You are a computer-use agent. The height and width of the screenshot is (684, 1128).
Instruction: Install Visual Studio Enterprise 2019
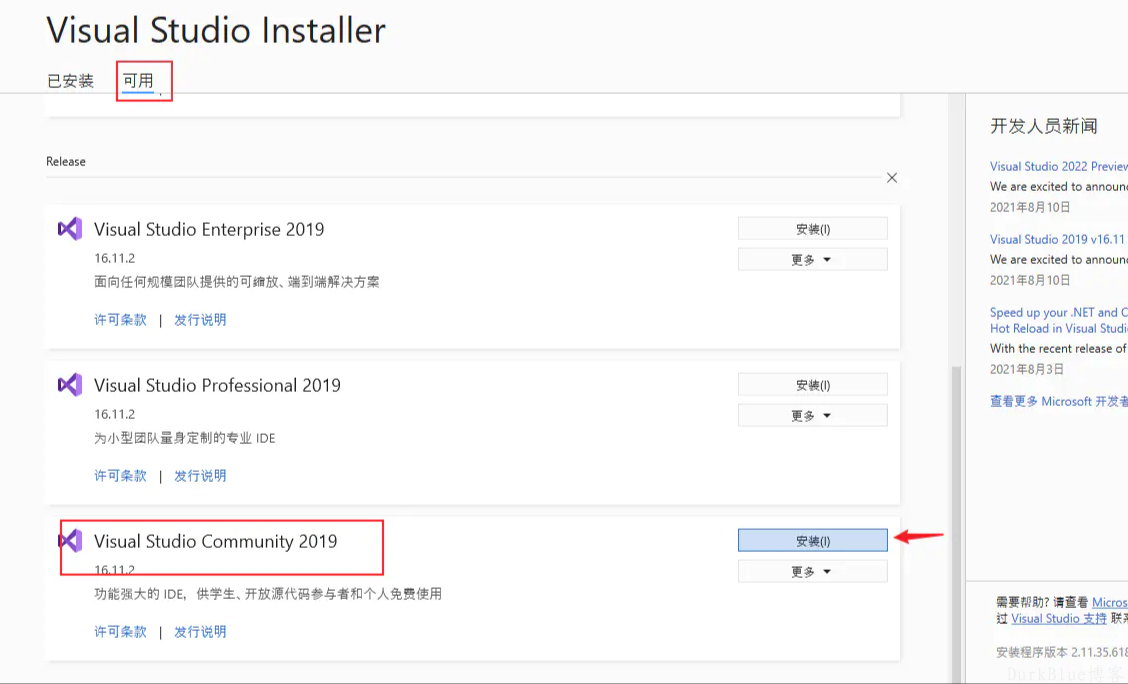[813, 229]
